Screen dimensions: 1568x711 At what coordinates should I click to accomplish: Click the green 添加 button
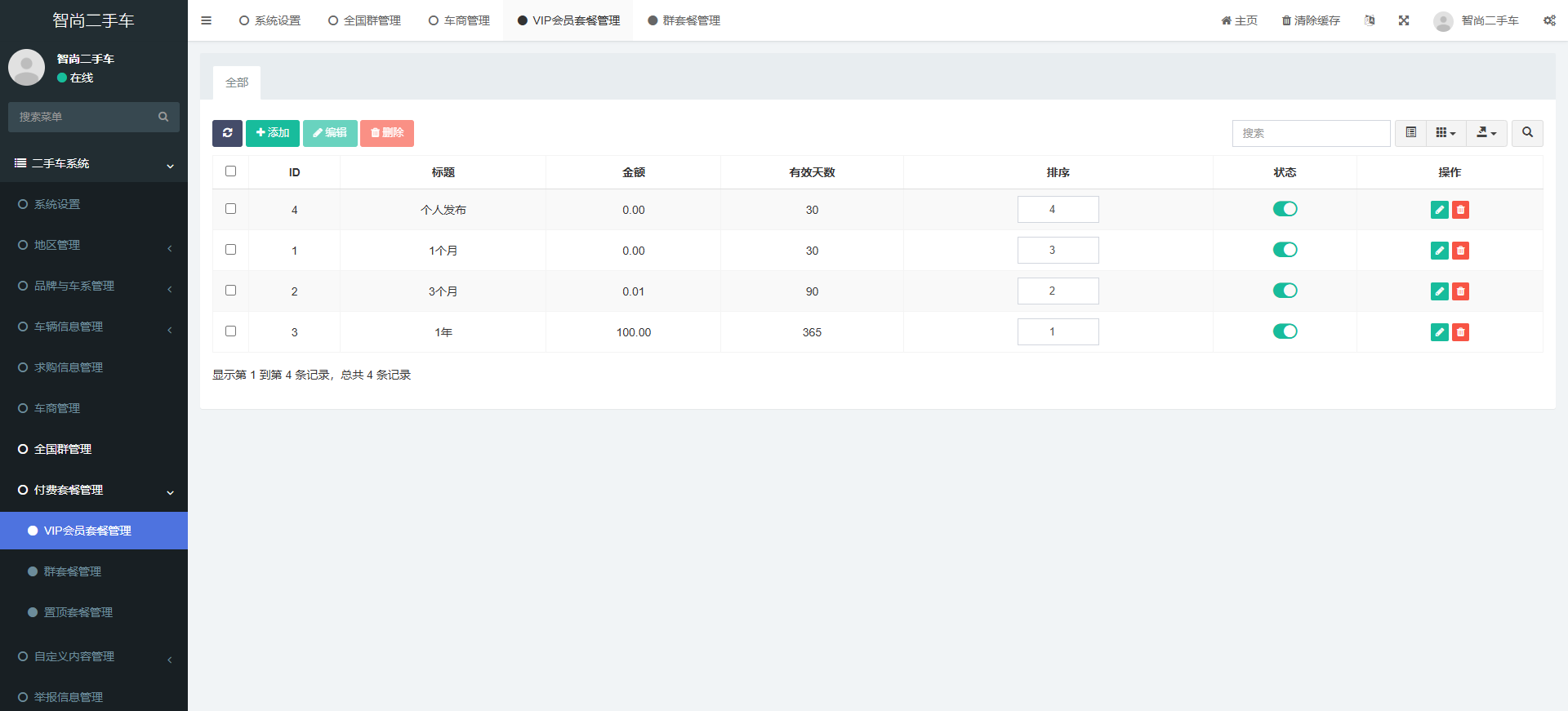273,133
